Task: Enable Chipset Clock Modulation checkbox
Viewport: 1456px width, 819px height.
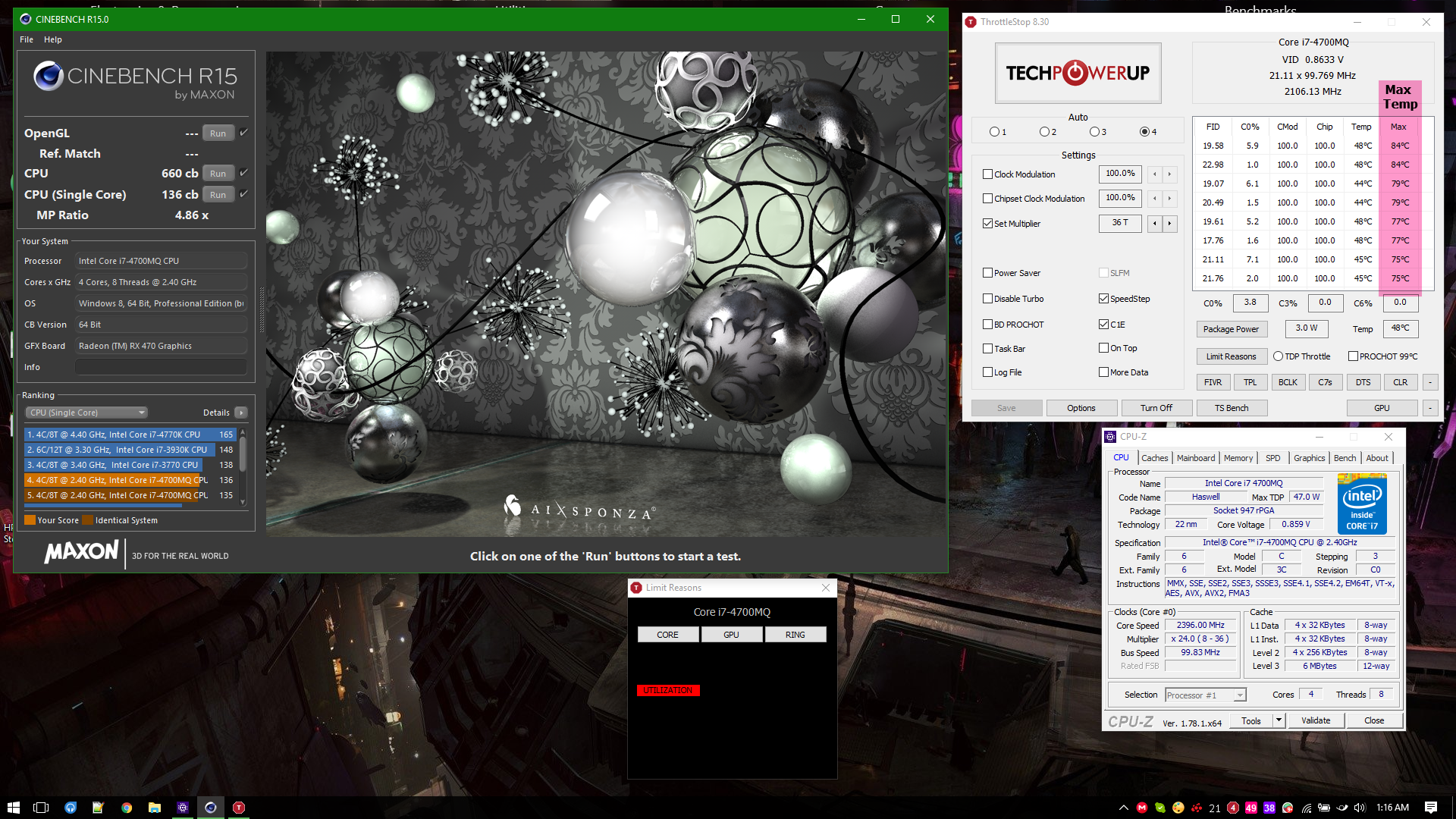Action: 987,199
